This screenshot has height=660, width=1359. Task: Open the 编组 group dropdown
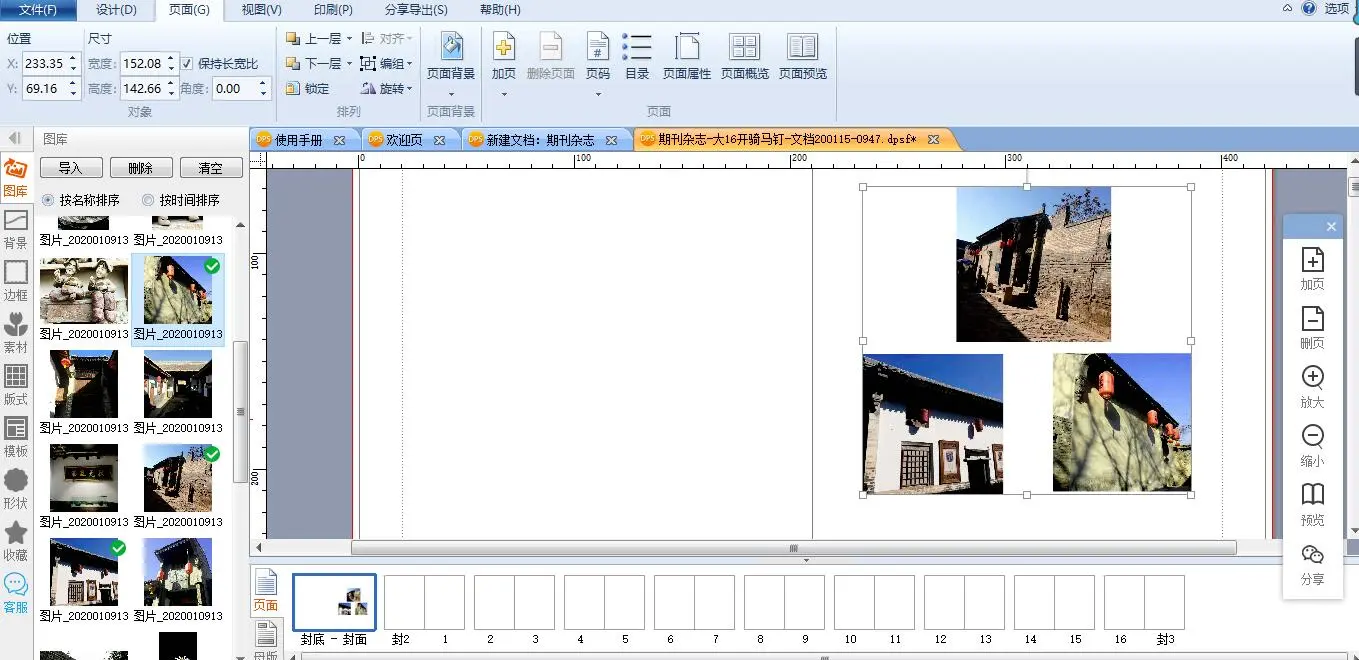point(410,64)
